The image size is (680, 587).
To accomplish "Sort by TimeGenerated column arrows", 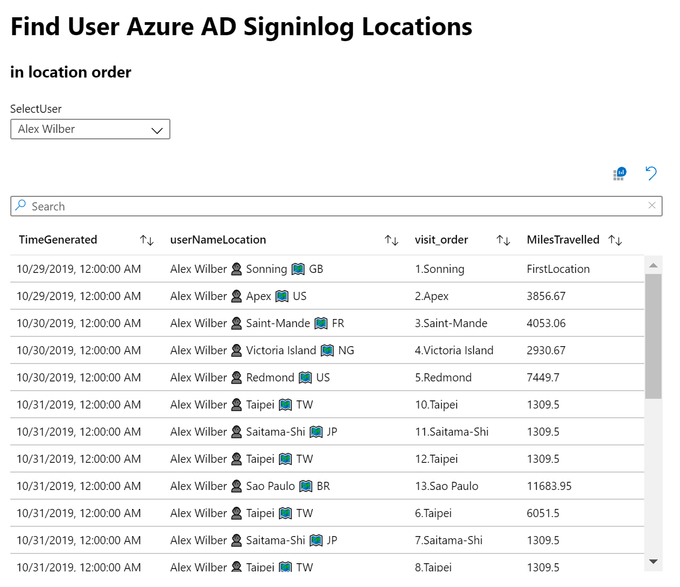I will [147, 240].
